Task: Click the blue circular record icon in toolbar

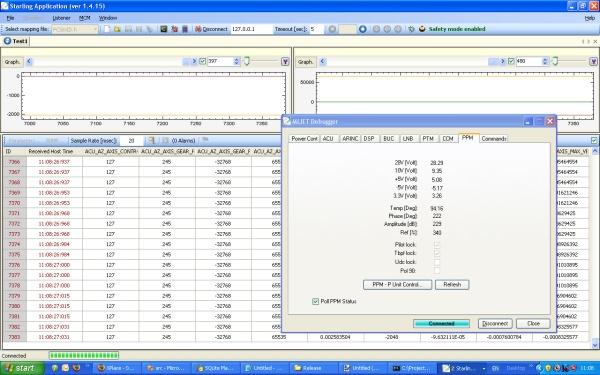Action: pos(362,29)
